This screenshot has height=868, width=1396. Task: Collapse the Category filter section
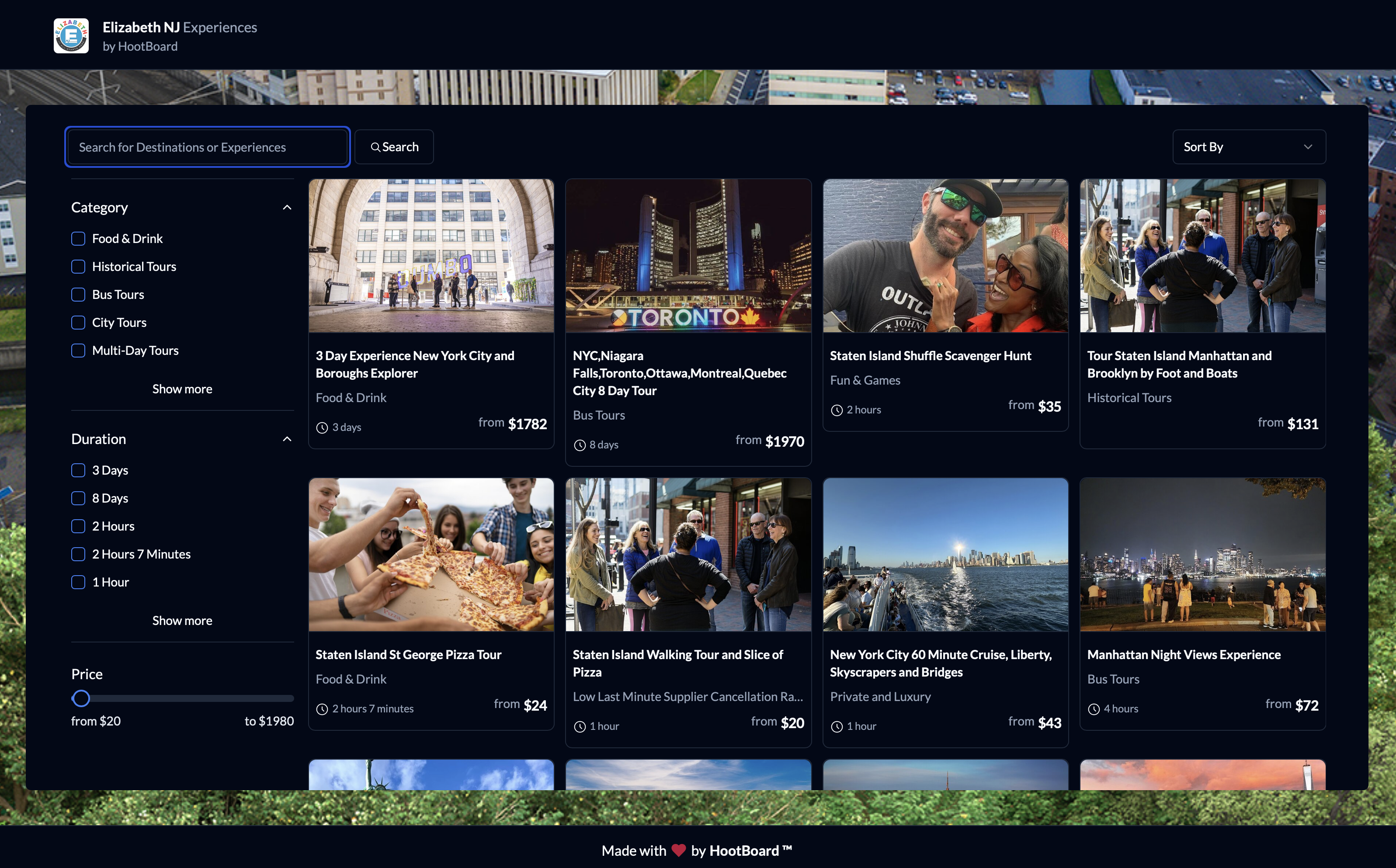287,207
